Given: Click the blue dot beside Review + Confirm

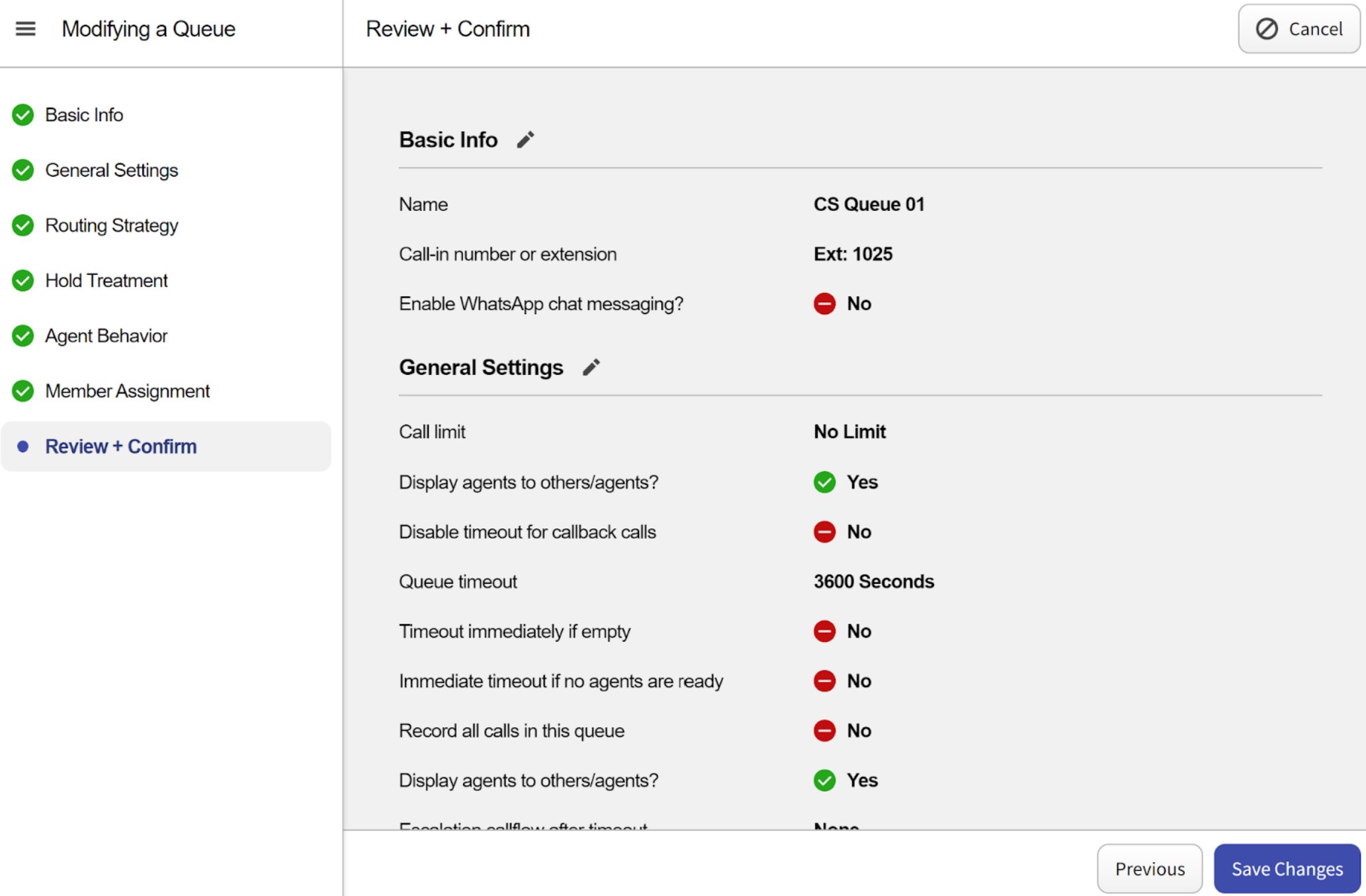Looking at the screenshot, I should pos(23,446).
